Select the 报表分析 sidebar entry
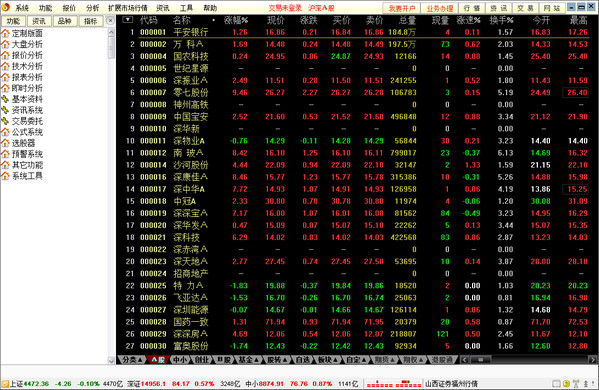Viewport: 599px width, 390px height. click(22, 77)
